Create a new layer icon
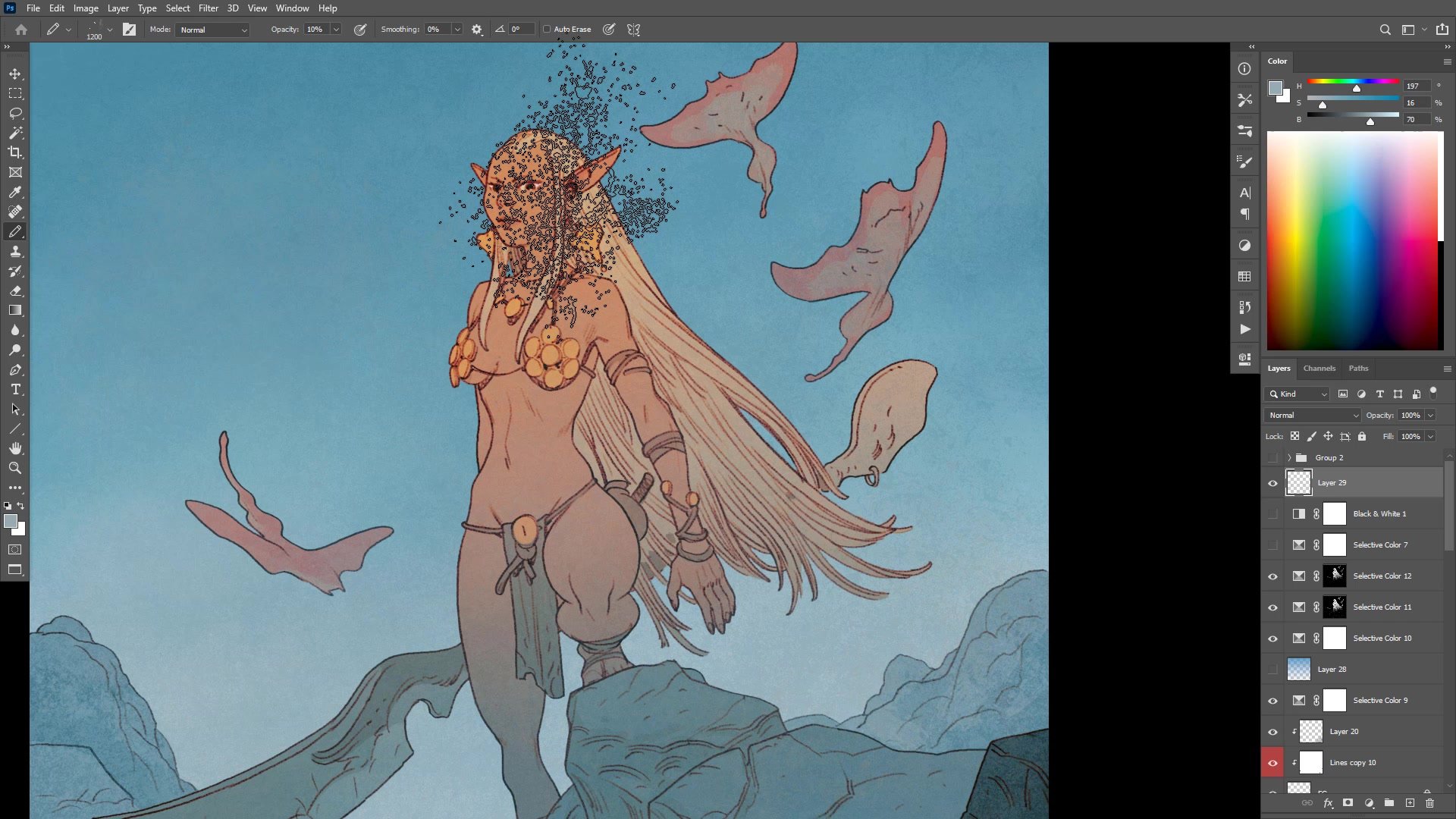 click(1410, 802)
